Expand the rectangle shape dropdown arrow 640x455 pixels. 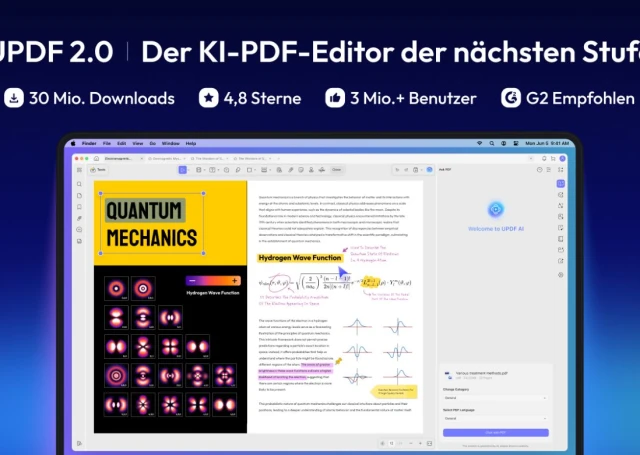(x=255, y=170)
